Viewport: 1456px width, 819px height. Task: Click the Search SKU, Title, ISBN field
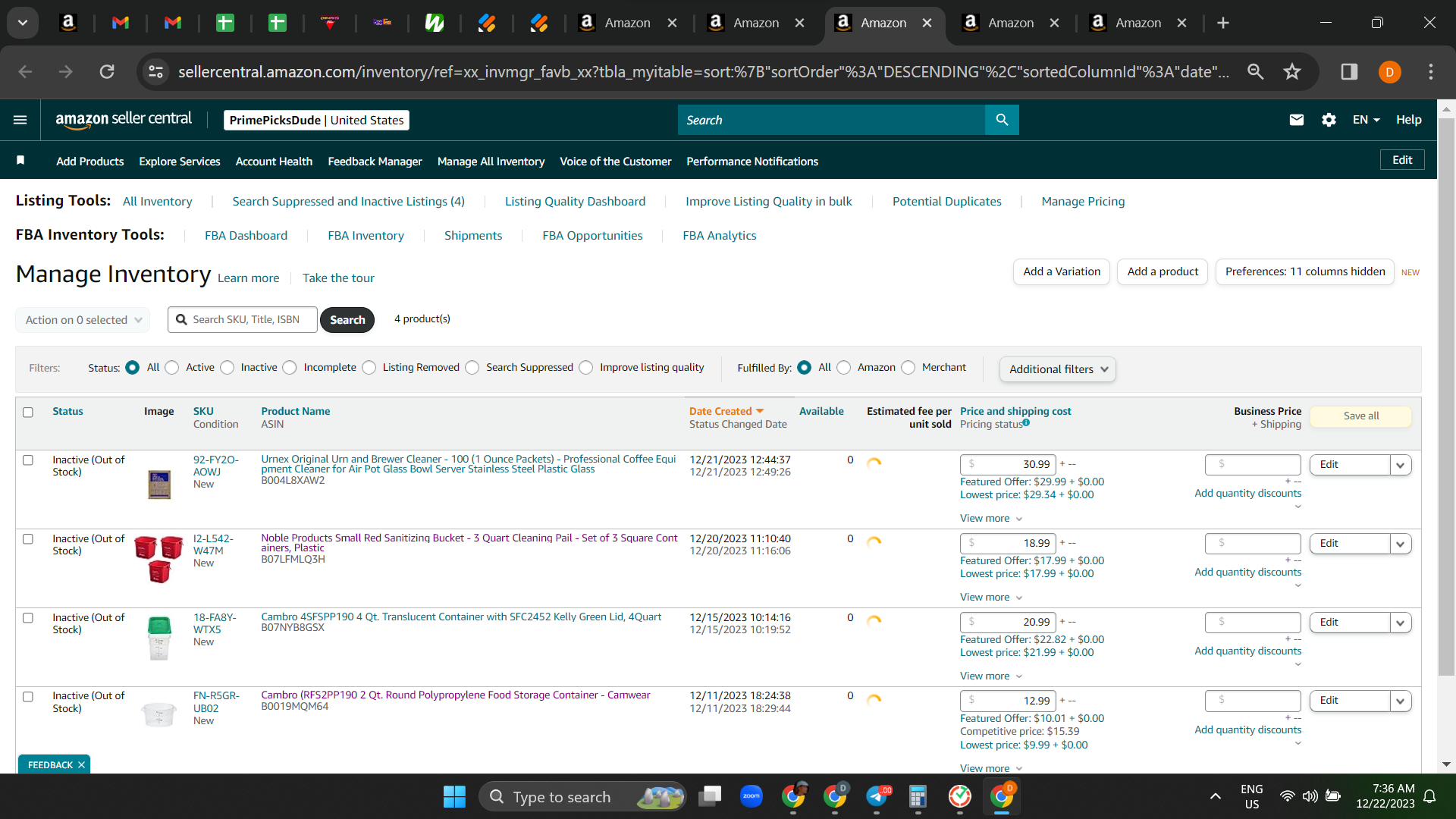[x=243, y=320]
